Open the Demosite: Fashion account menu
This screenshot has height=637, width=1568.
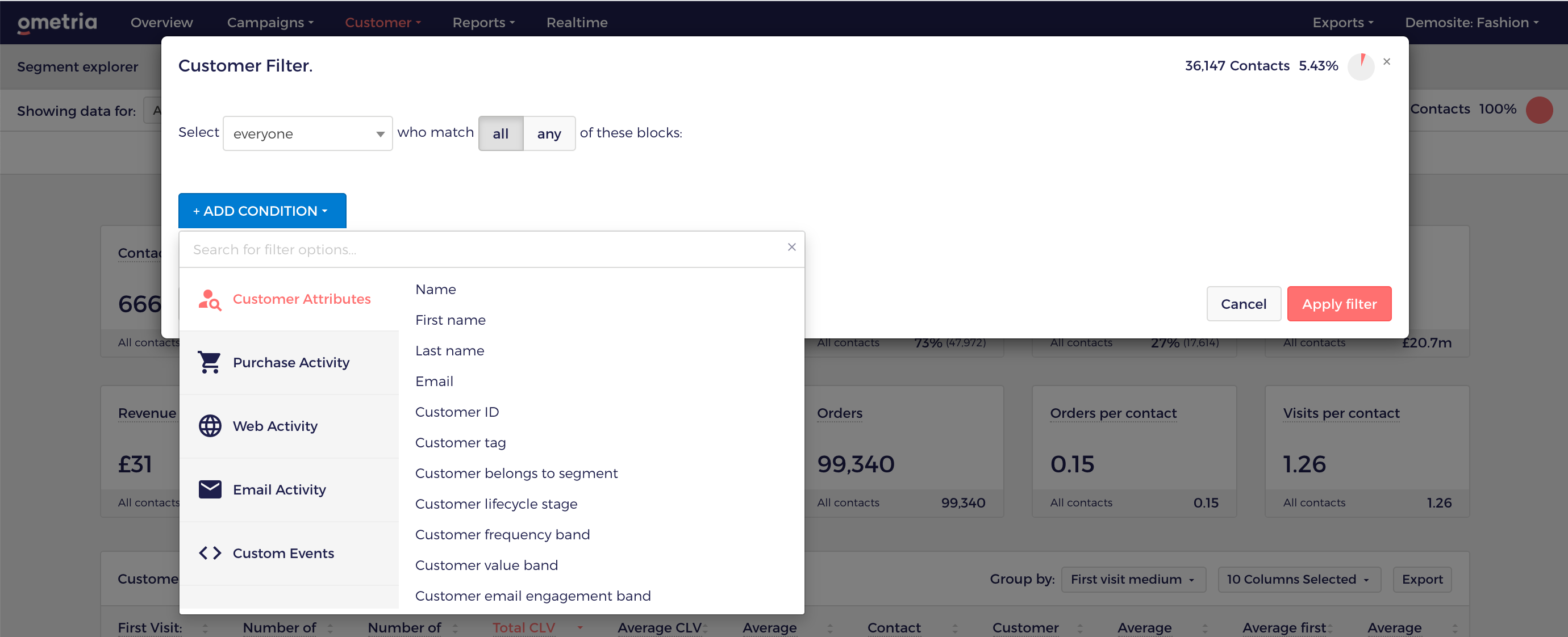(x=1471, y=23)
